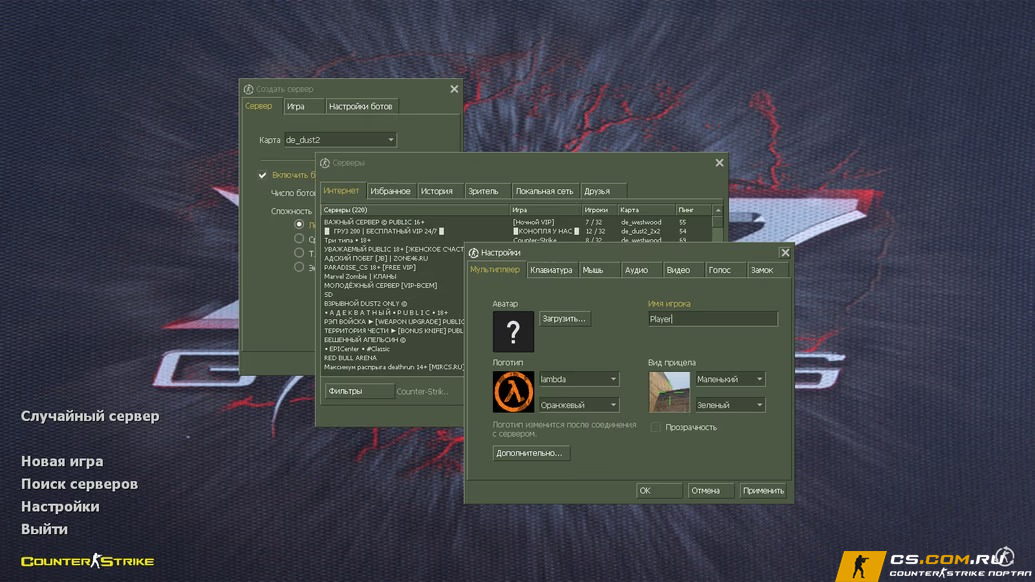Select the Максимум распрыга deathrun 14+ server
This screenshot has width=1035, height=582.
pyautogui.click(x=393, y=367)
